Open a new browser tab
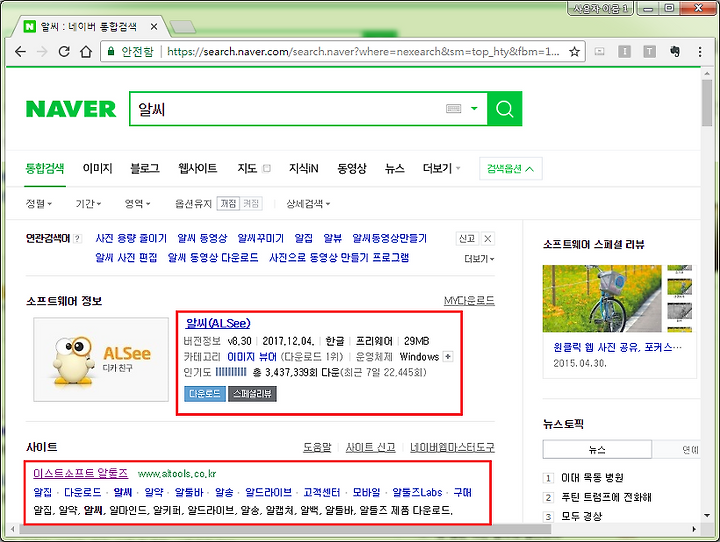This screenshot has height=542, width=720. click(x=183, y=27)
